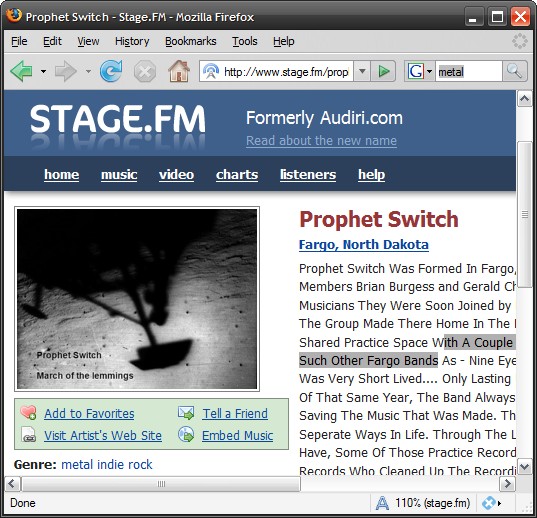Open the charts navigation link
537x518 pixels.
(237, 174)
